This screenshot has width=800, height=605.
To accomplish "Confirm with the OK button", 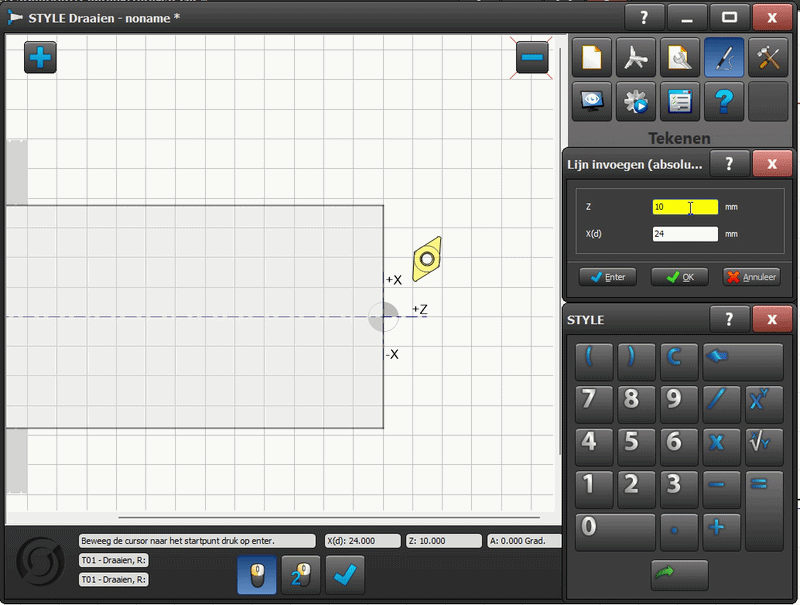I will tap(680, 277).
